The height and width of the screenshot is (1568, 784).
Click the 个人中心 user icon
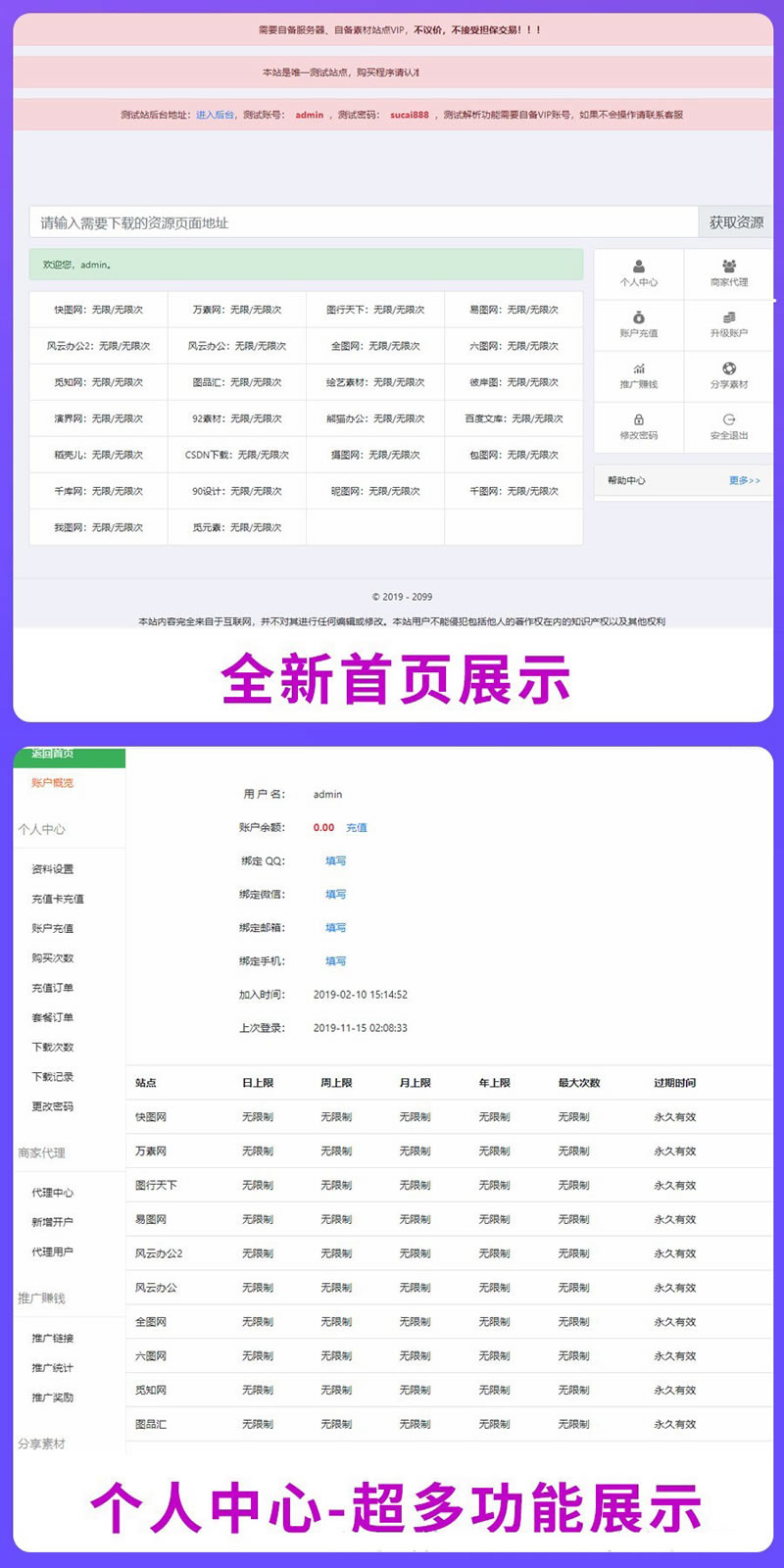pos(639,267)
